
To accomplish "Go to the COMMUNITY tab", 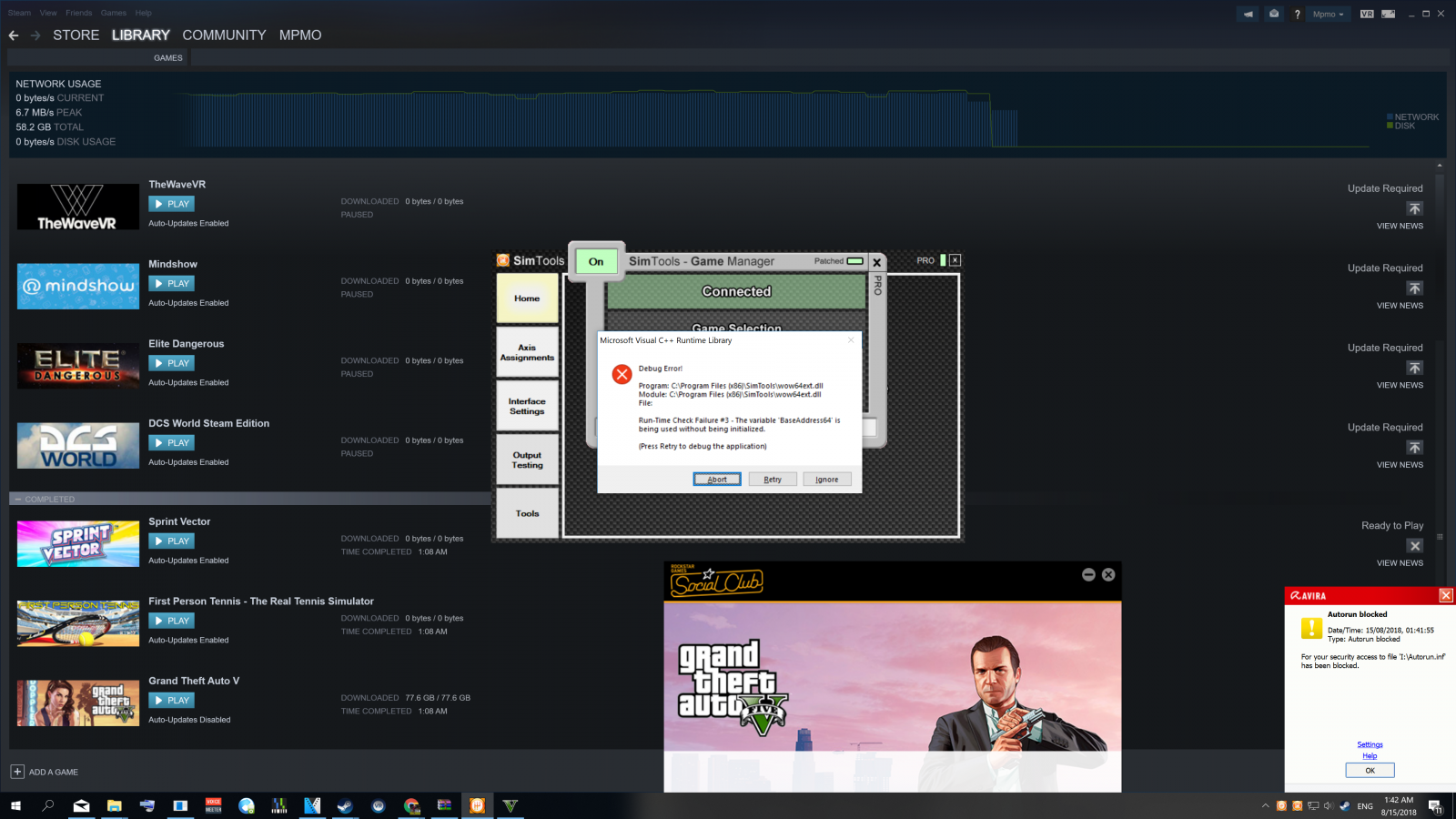I will click(224, 35).
